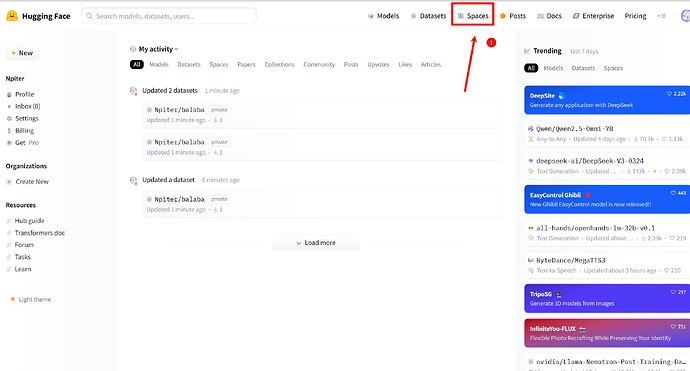
Task: Click Load more button
Action: (316, 242)
